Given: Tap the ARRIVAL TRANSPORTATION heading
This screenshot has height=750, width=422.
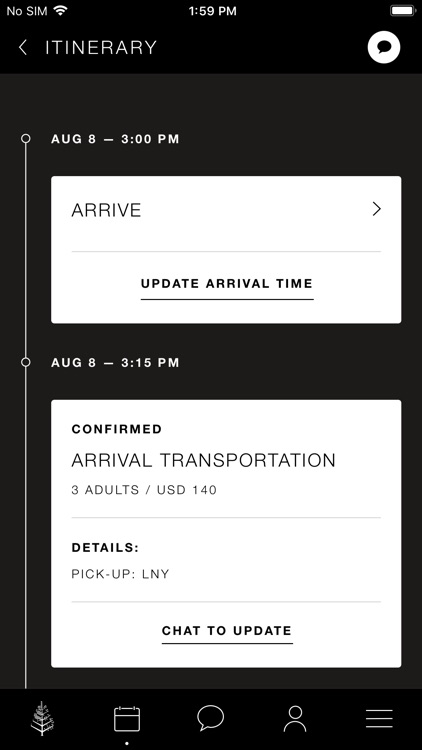Looking at the screenshot, I should coord(203,461).
